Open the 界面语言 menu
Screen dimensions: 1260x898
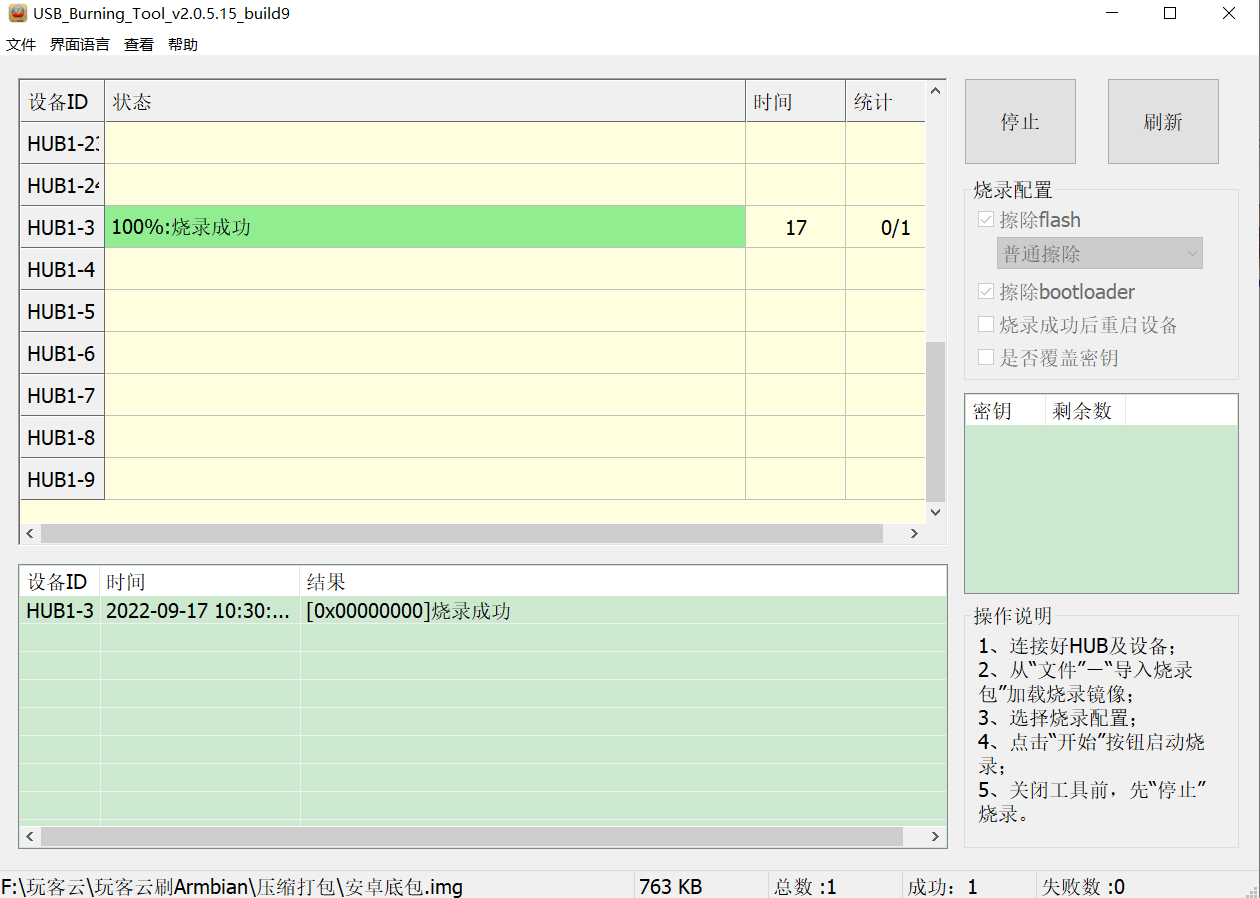pyautogui.click(x=80, y=45)
